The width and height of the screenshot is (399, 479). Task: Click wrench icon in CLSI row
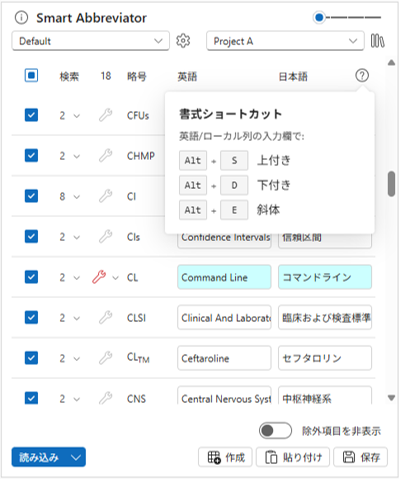(105, 318)
